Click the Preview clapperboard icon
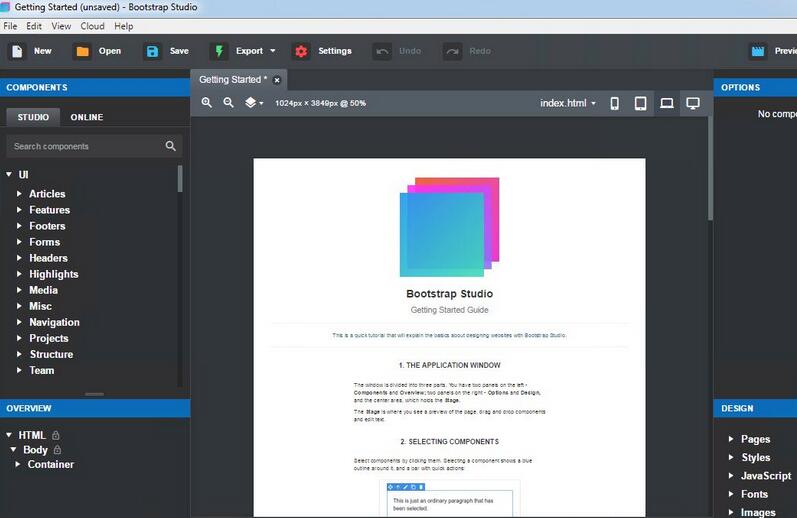The height and width of the screenshot is (518, 797). (x=758, y=51)
